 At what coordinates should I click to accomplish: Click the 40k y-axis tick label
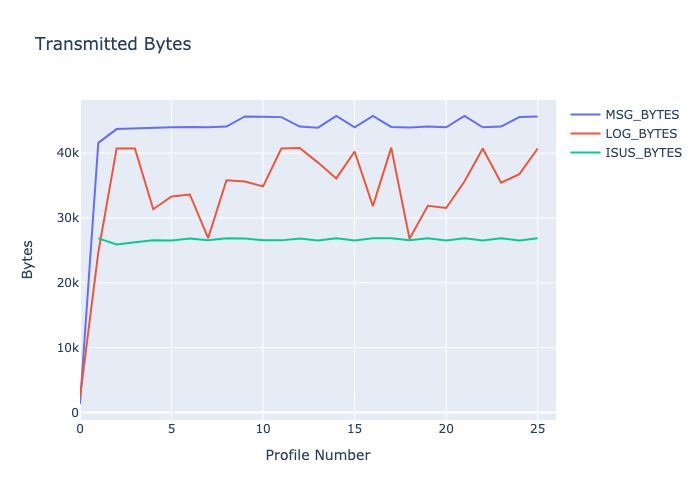point(67,153)
